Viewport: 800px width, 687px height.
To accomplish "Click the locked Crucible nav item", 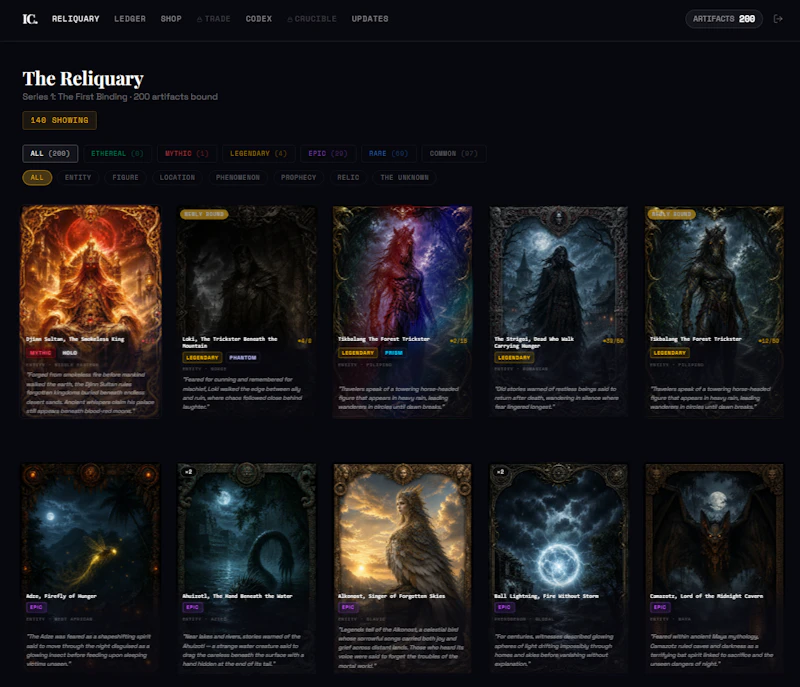I will pos(312,19).
